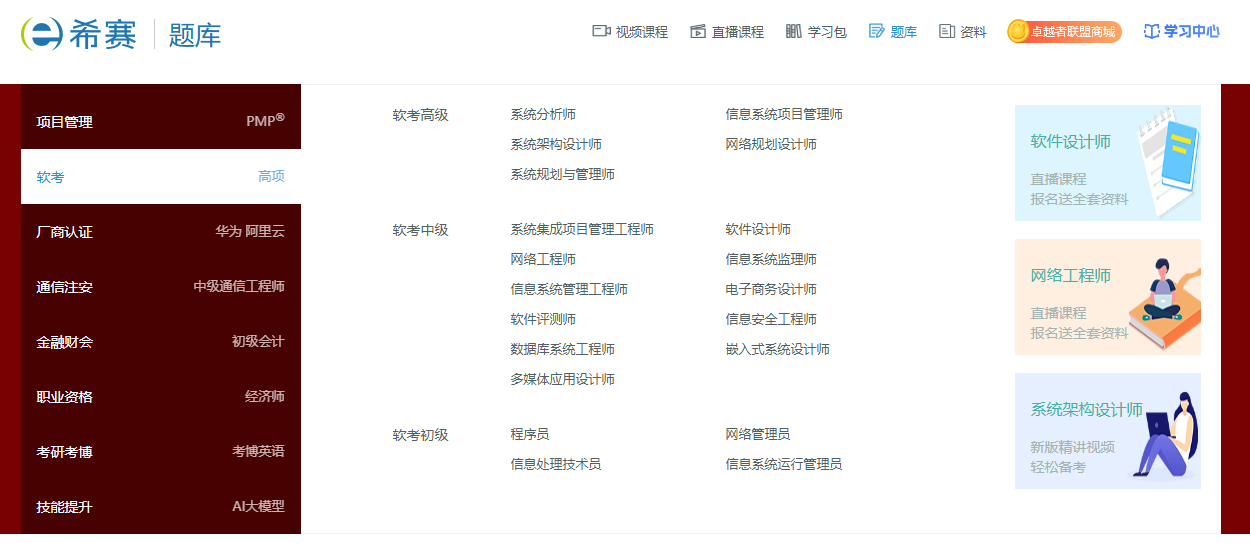Open the 系统集成项目管理工程师 link
The image size is (1250, 559).
tap(582, 230)
